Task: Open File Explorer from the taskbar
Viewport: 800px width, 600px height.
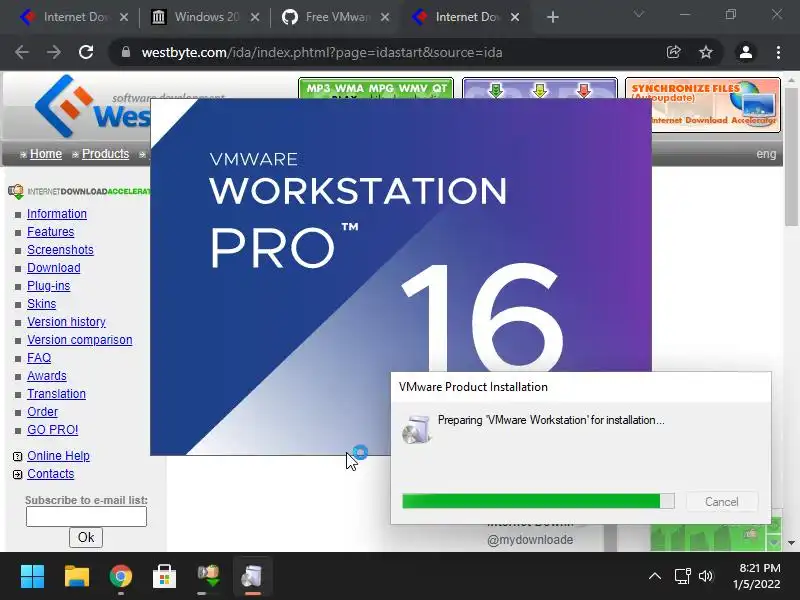Action: click(77, 577)
